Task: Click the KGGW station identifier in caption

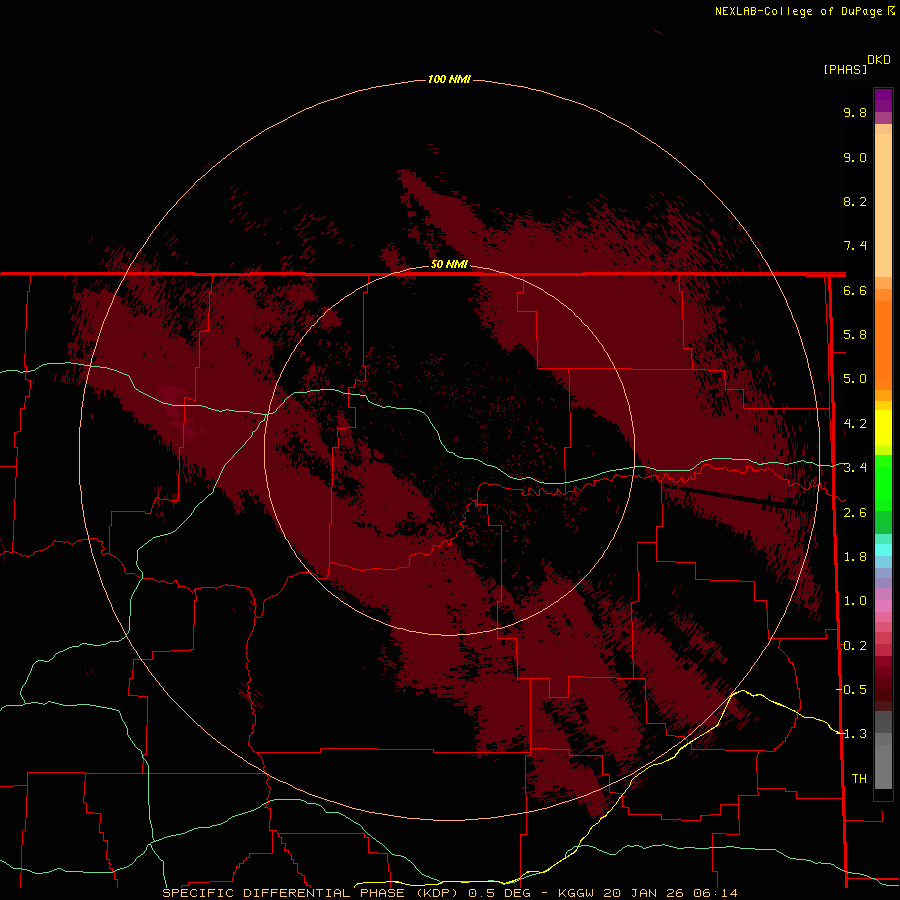Action: [577, 893]
